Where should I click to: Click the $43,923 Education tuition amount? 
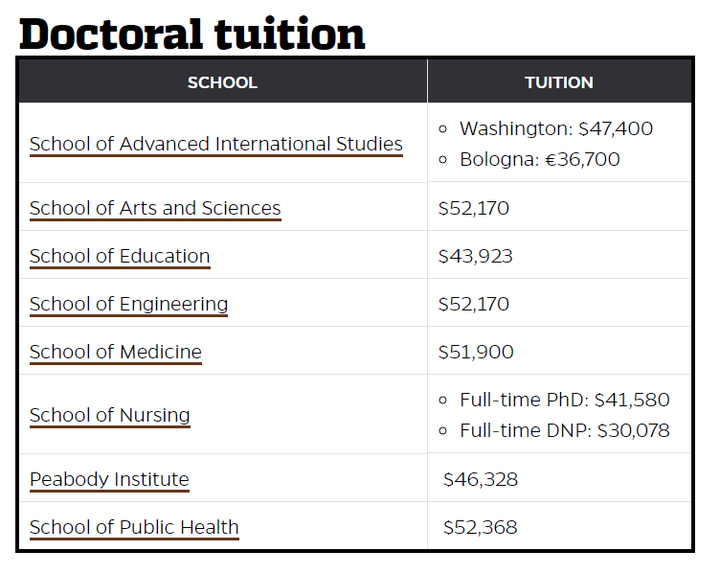(476, 256)
